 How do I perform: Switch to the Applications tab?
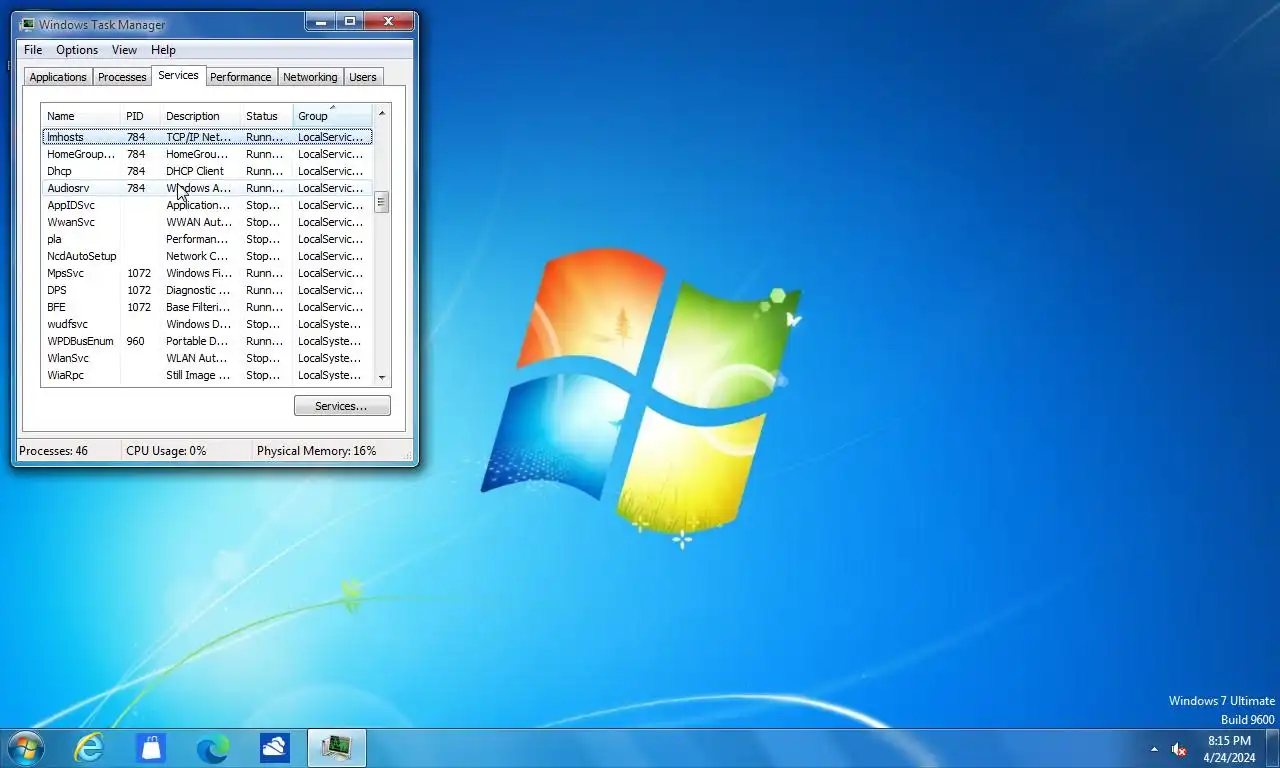[58, 77]
